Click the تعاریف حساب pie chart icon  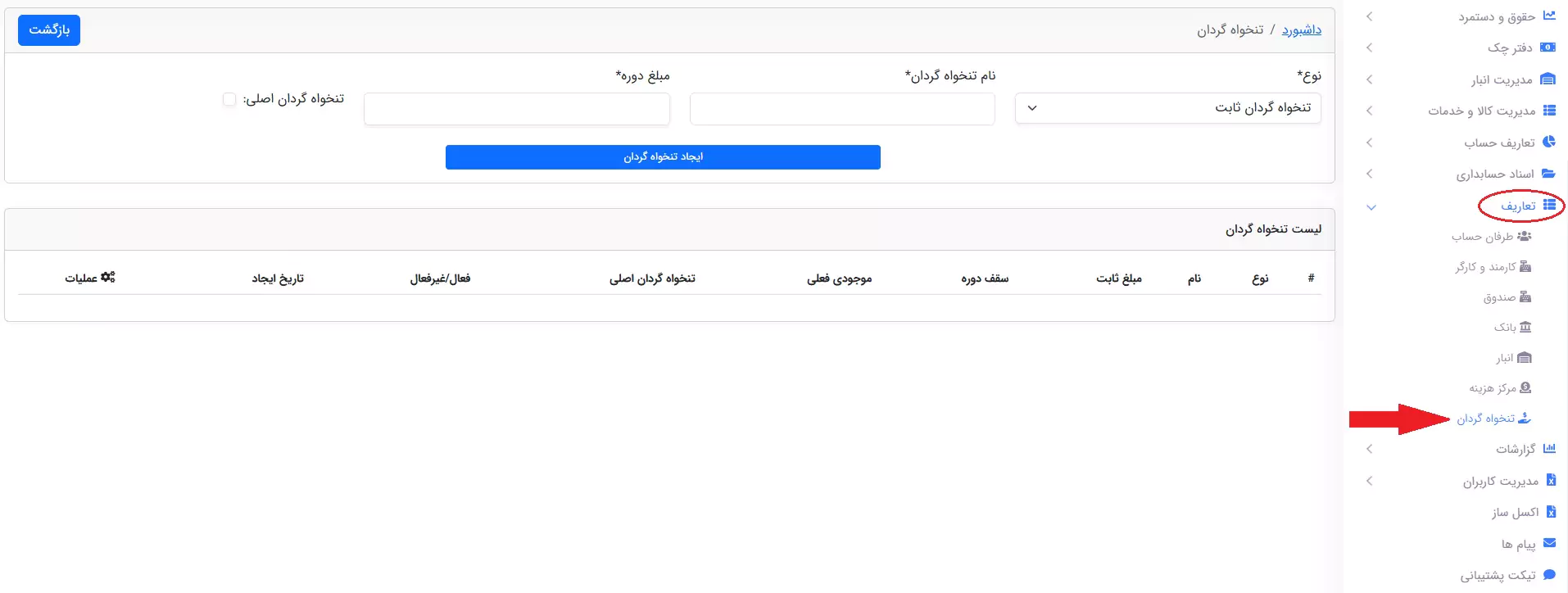(x=1548, y=142)
